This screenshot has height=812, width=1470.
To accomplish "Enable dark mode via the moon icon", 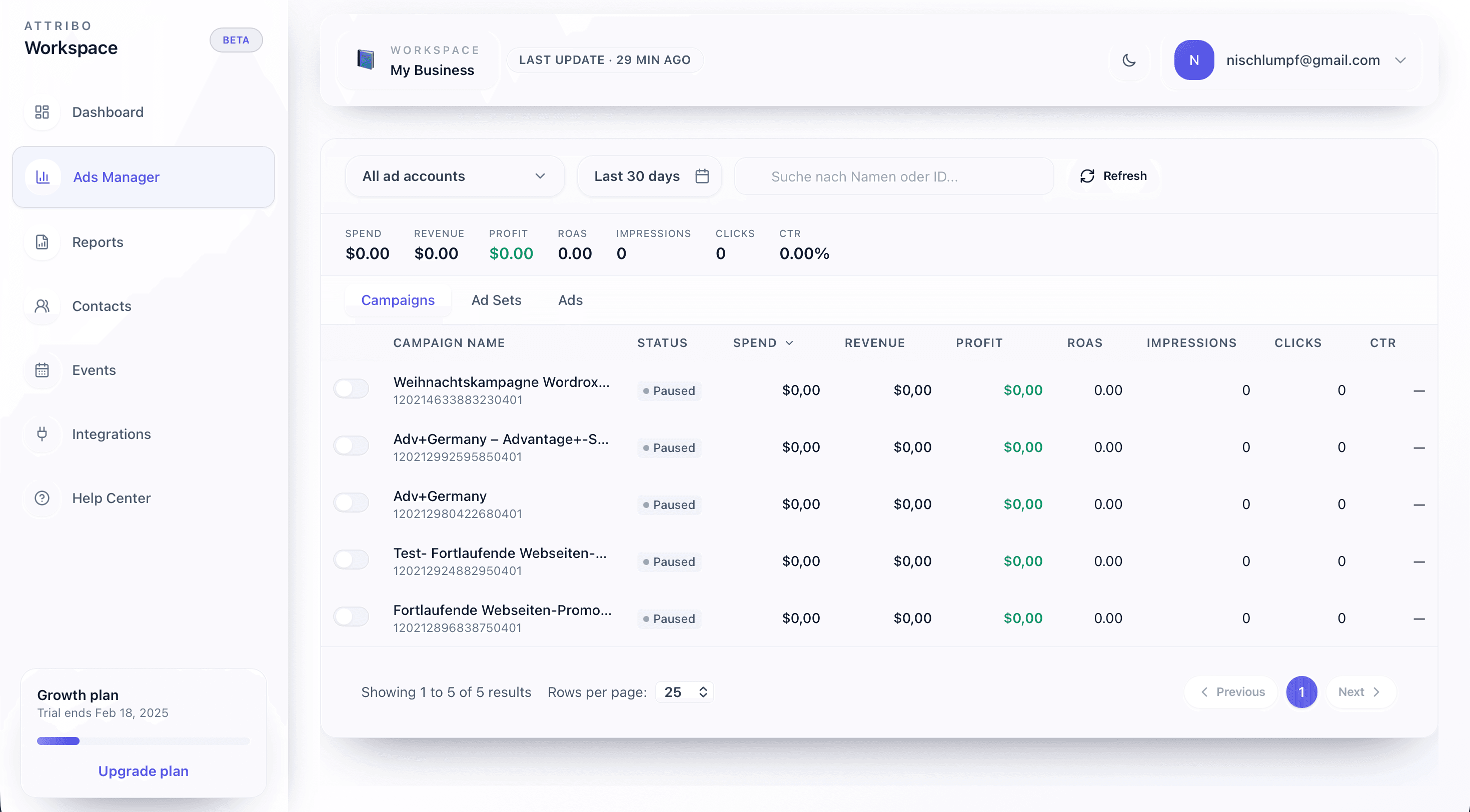I will [x=1129, y=60].
